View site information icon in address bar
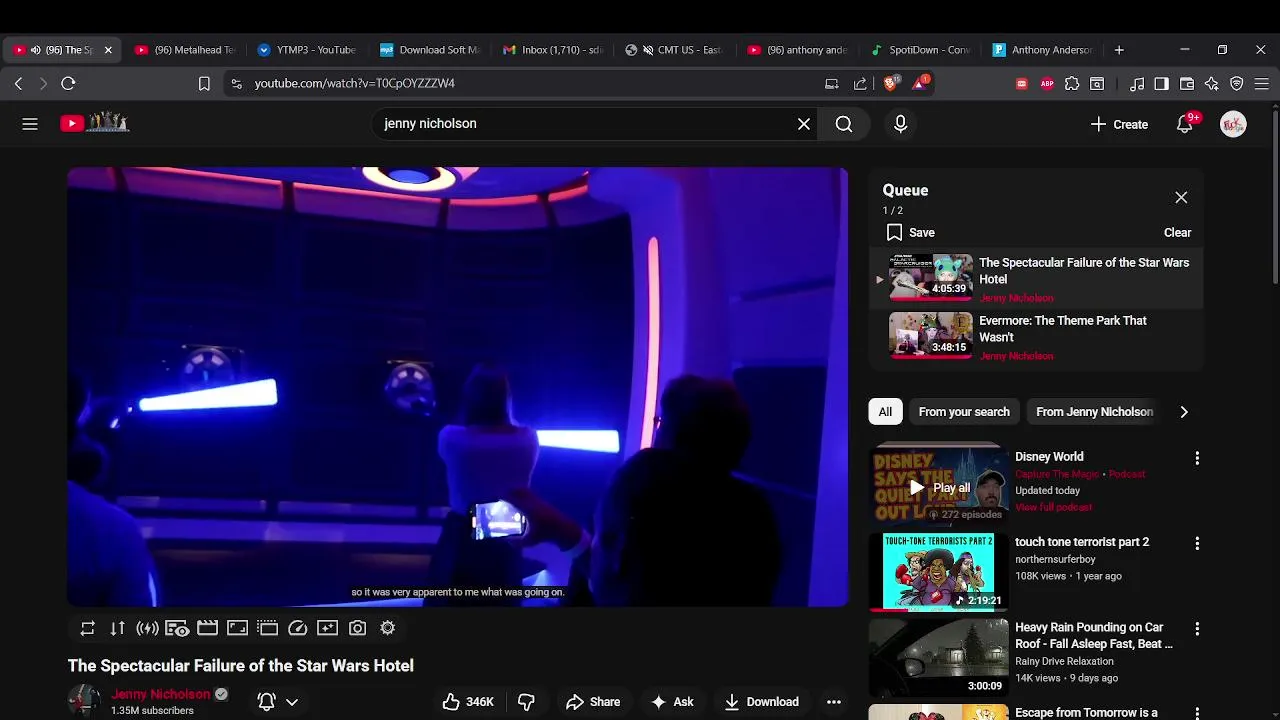The height and width of the screenshot is (720, 1280). [x=236, y=84]
